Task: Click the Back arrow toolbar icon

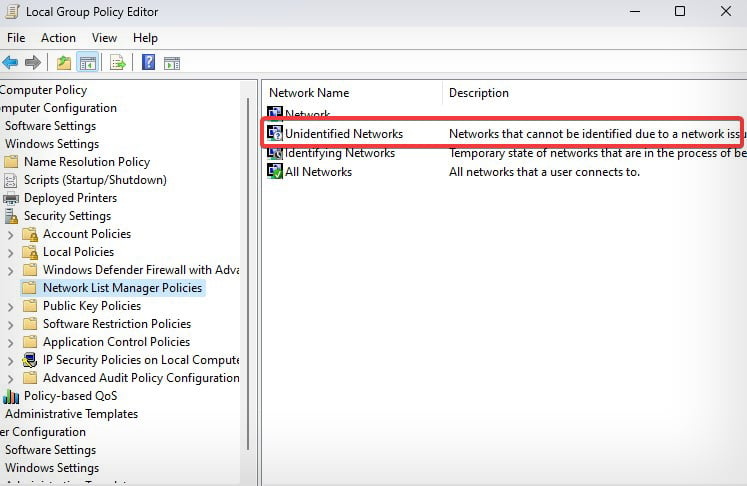Action: click(10, 62)
